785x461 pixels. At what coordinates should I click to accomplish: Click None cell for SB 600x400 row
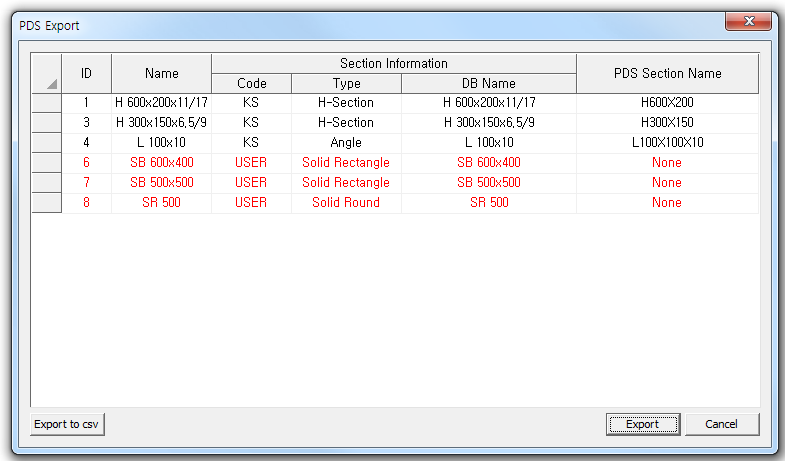point(667,163)
